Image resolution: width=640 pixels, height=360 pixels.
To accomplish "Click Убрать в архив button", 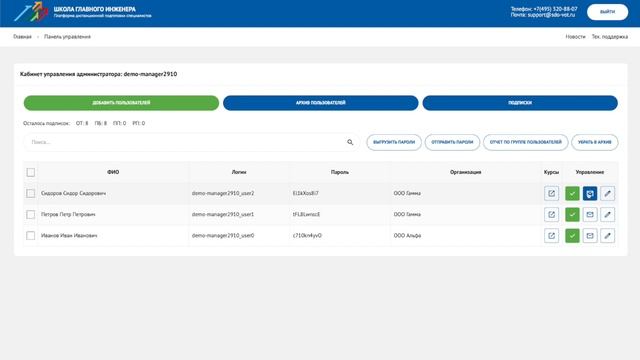I will [595, 142].
